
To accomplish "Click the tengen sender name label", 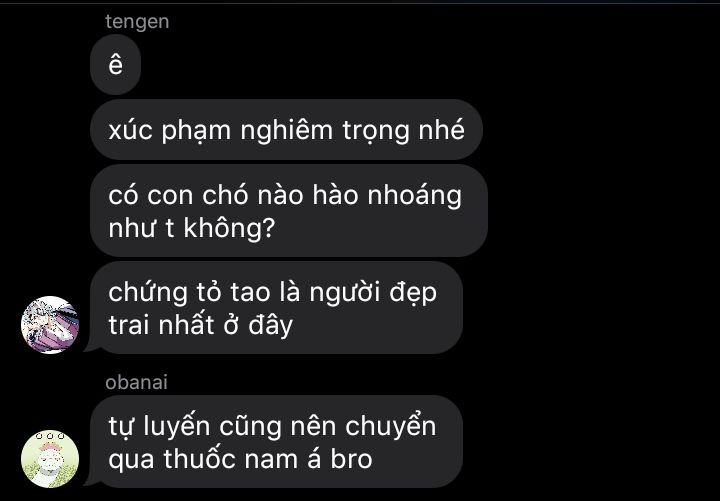I will pos(137,22).
